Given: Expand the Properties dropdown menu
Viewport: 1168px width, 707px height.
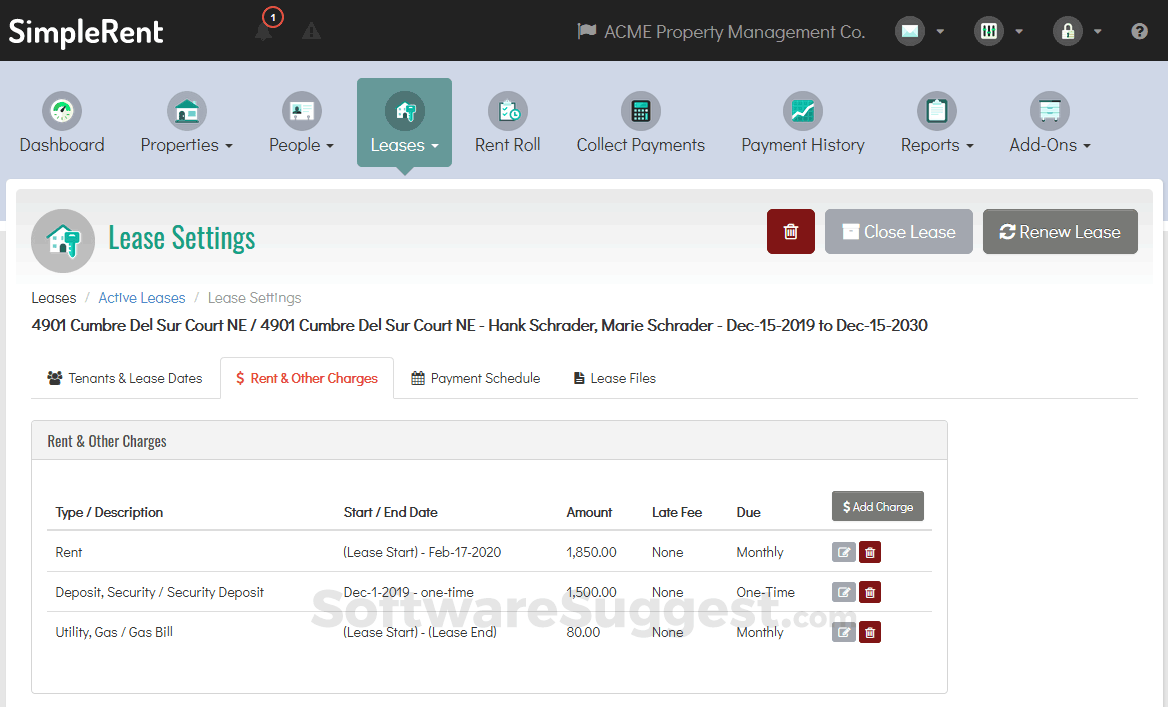Looking at the screenshot, I should (x=186, y=144).
